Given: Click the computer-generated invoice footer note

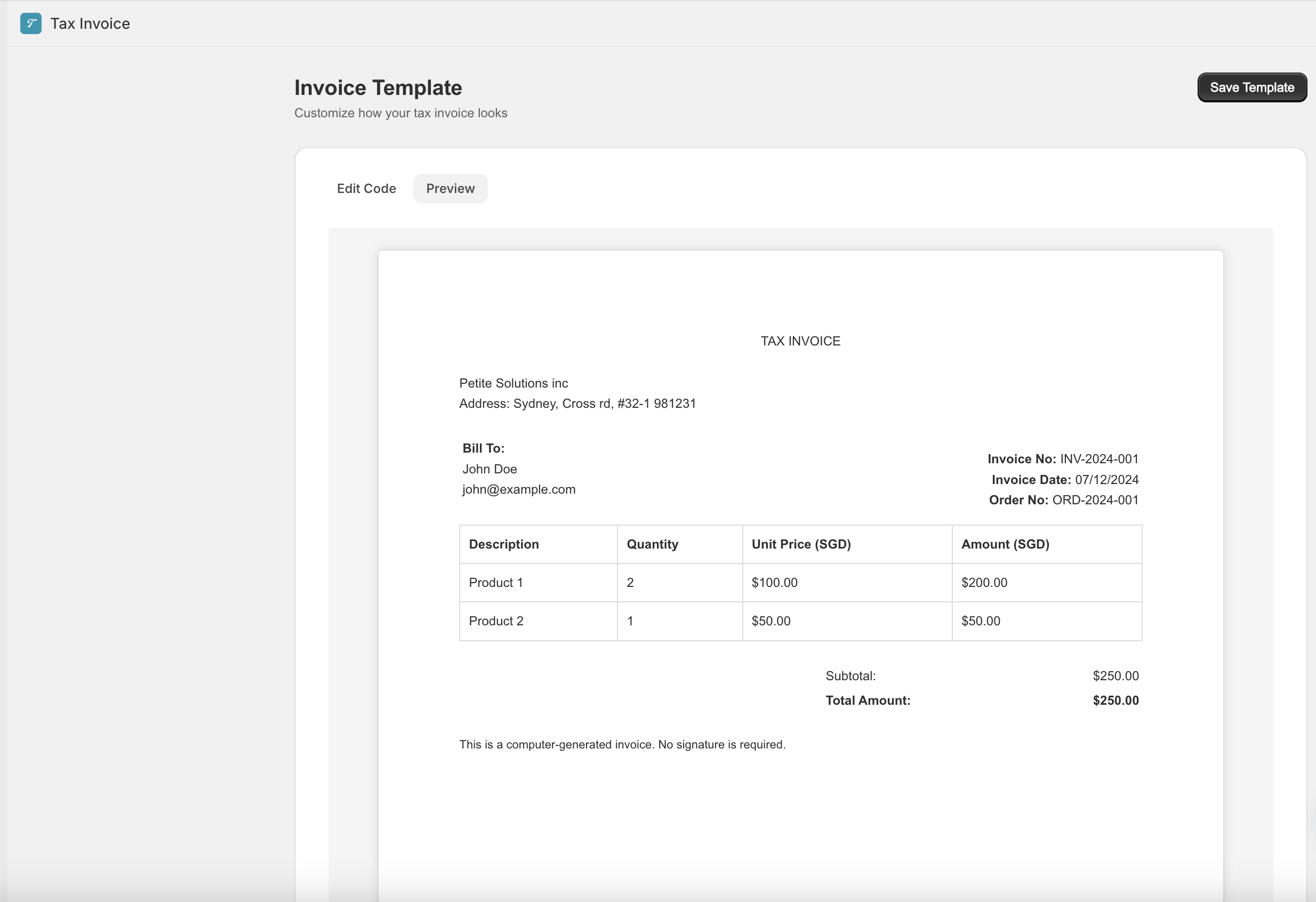Looking at the screenshot, I should pyautogui.click(x=622, y=745).
